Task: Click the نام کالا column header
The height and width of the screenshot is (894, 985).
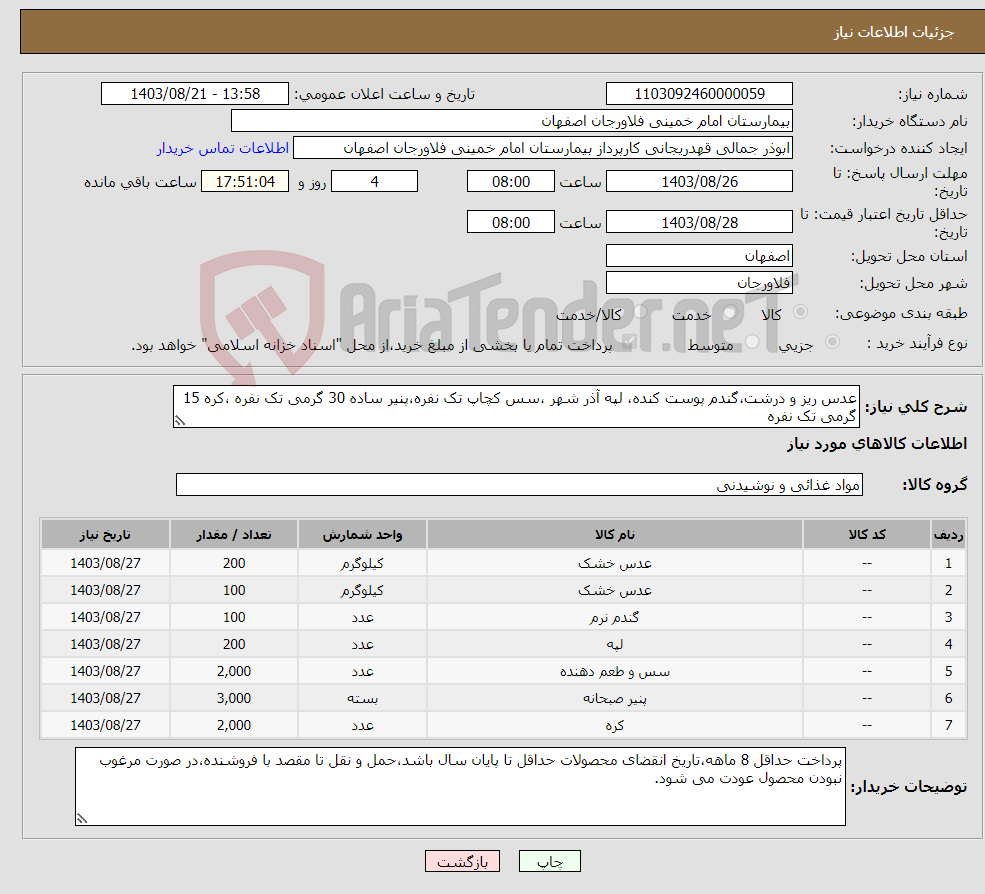Action: coord(614,535)
